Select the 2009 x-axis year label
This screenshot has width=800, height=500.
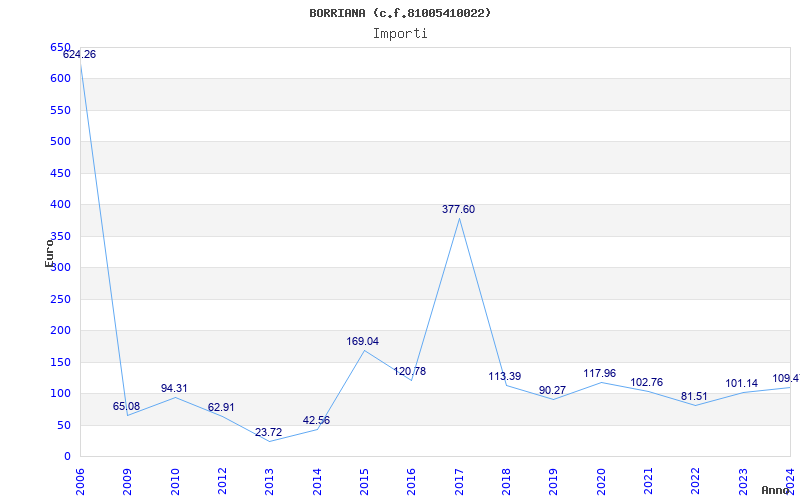point(128,482)
